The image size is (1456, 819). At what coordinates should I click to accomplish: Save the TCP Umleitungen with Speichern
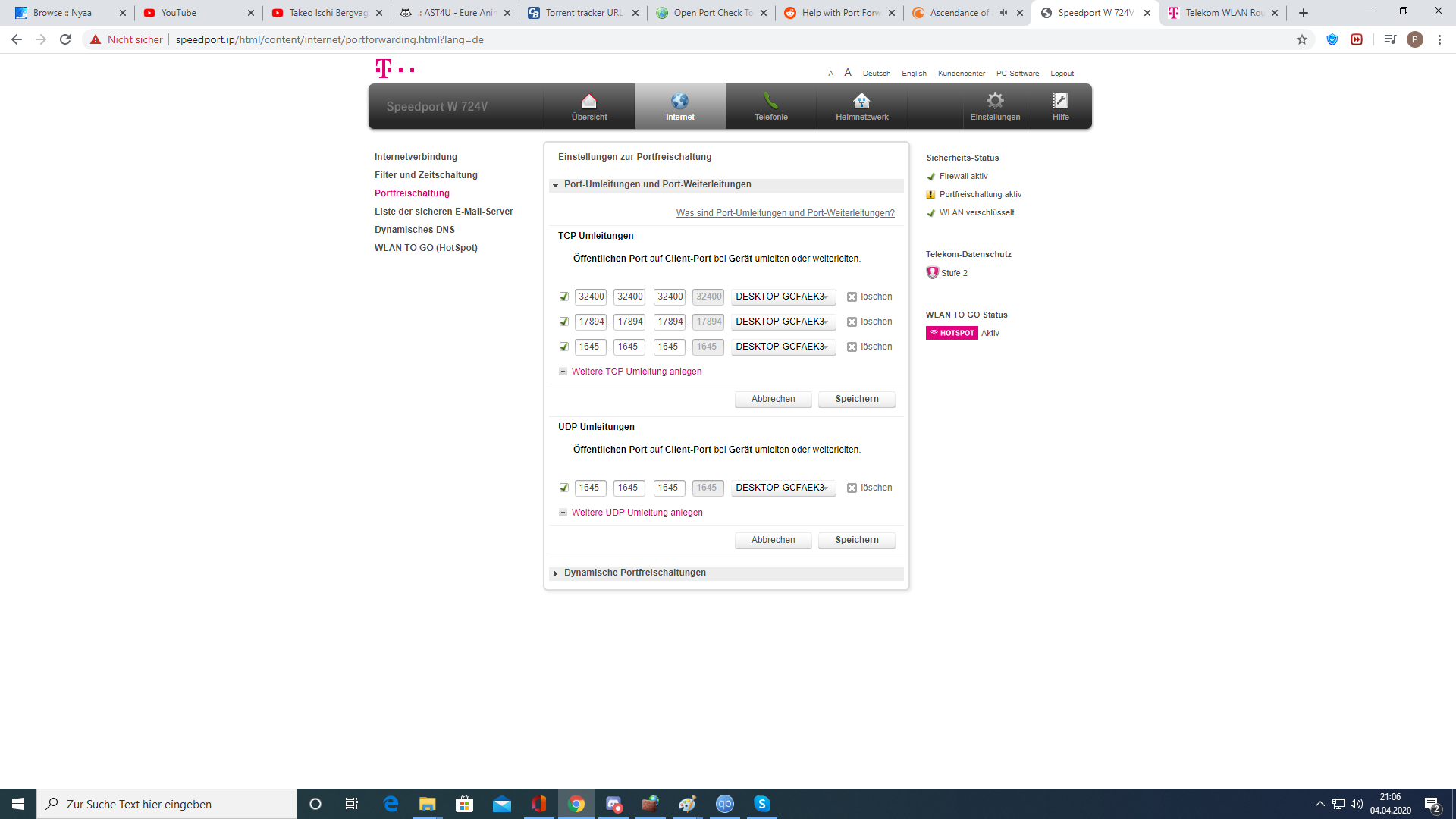pos(856,399)
